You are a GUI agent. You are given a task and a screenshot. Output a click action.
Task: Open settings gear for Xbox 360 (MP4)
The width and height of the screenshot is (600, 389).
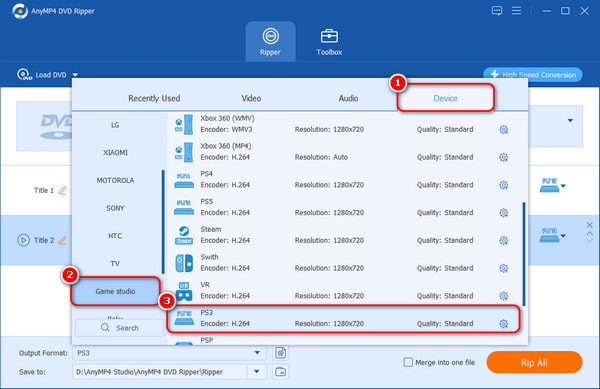[504, 157]
